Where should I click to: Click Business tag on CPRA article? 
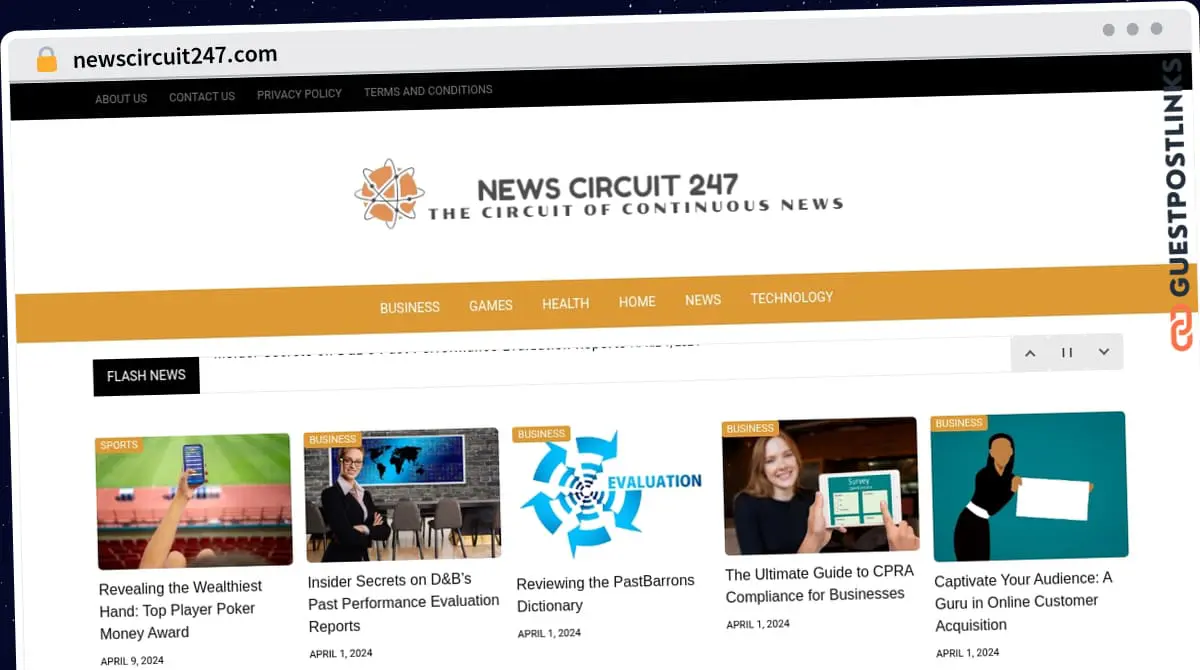click(x=751, y=428)
